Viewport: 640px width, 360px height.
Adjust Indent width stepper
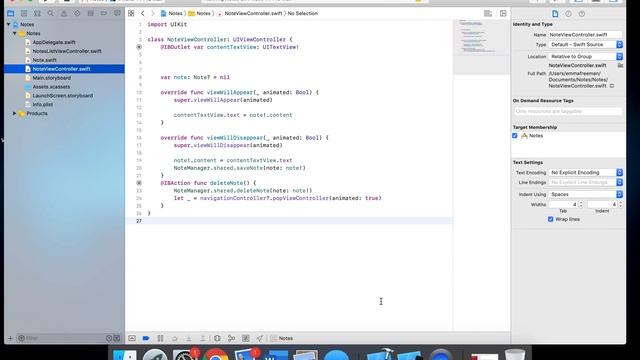pos(620,204)
